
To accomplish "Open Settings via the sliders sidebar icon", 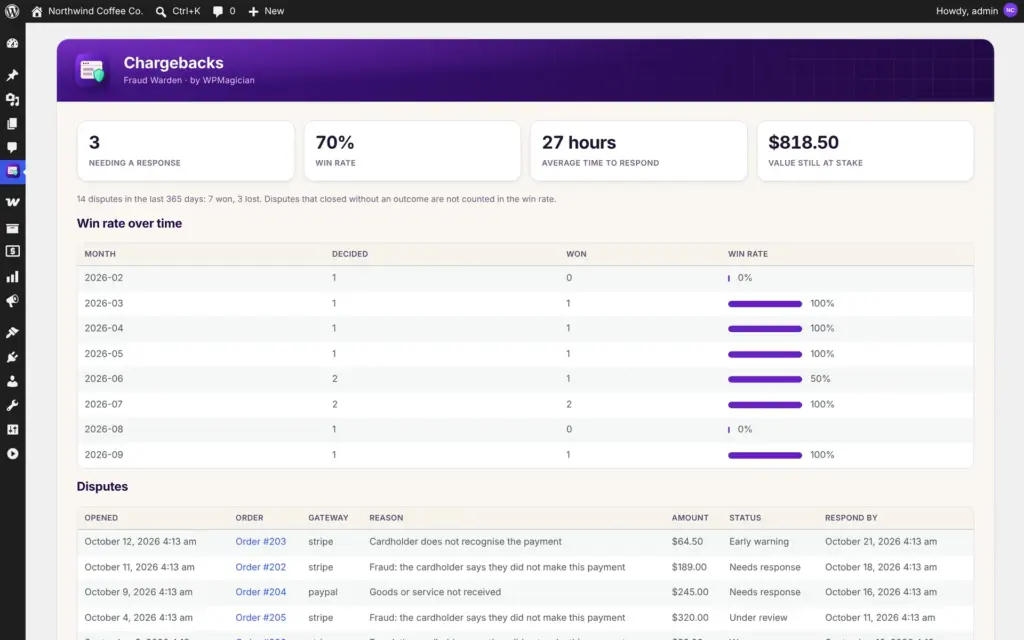I will click(x=12, y=429).
